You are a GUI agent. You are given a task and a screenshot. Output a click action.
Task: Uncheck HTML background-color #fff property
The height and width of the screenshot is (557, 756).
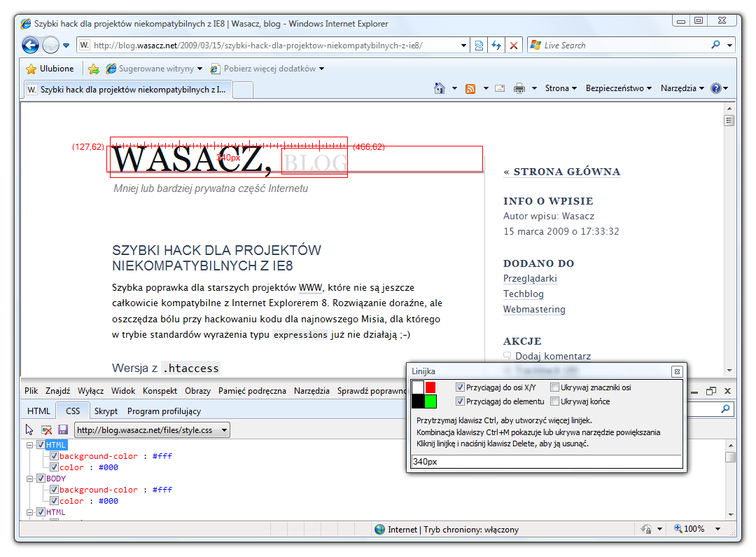54,456
